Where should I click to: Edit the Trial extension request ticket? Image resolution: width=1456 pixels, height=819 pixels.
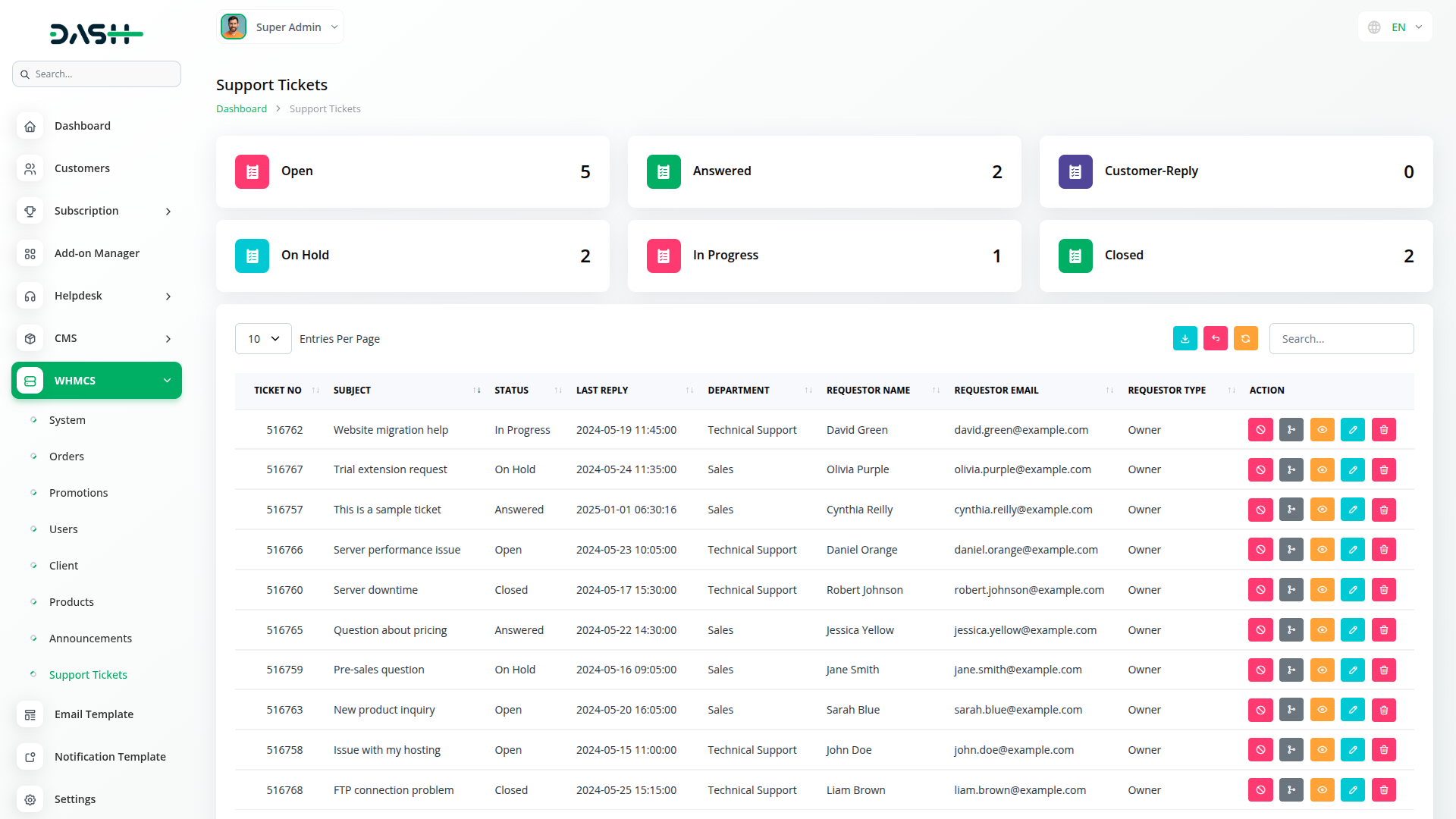click(1352, 470)
